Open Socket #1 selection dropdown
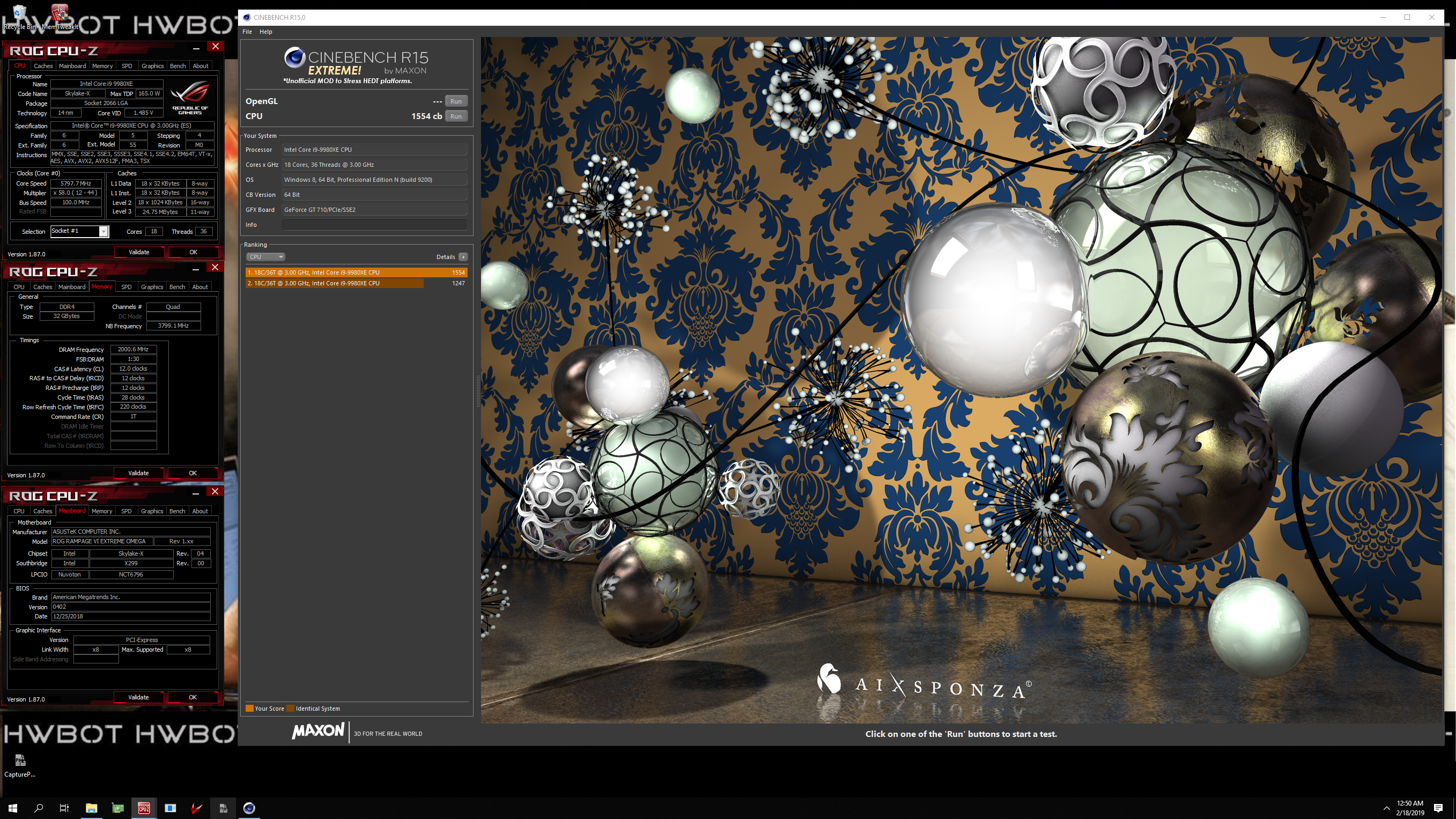Screen dimensions: 1456x819 pos(79,231)
